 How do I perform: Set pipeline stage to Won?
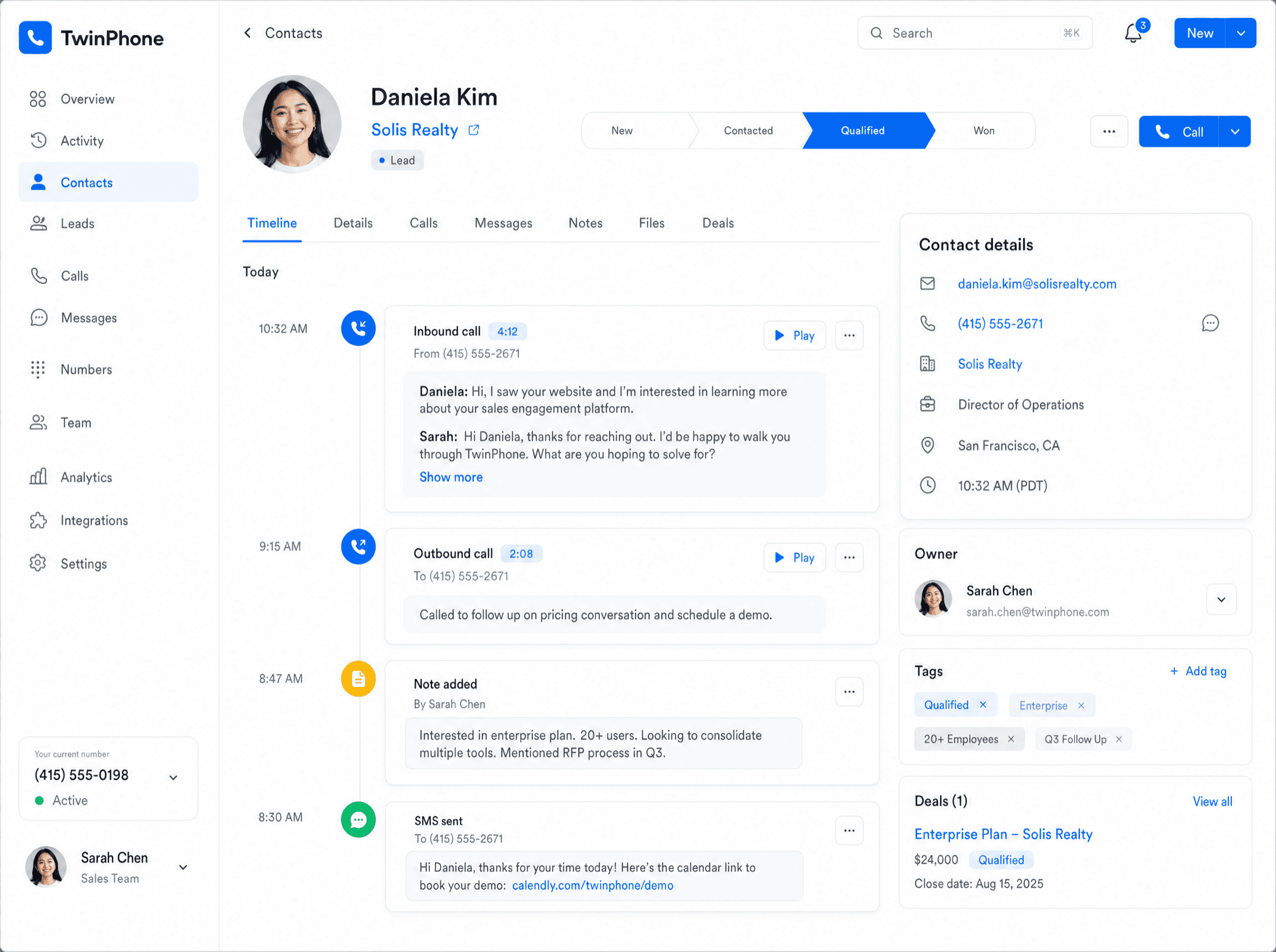(x=984, y=130)
